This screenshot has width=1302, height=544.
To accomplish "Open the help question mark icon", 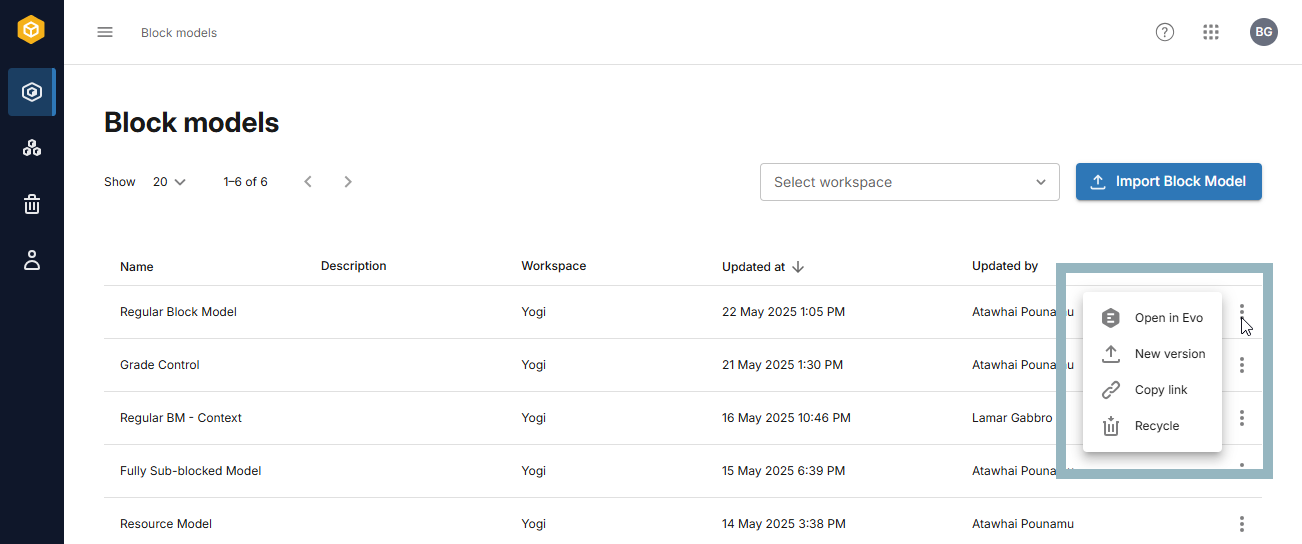I will click(x=1165, y=32).
